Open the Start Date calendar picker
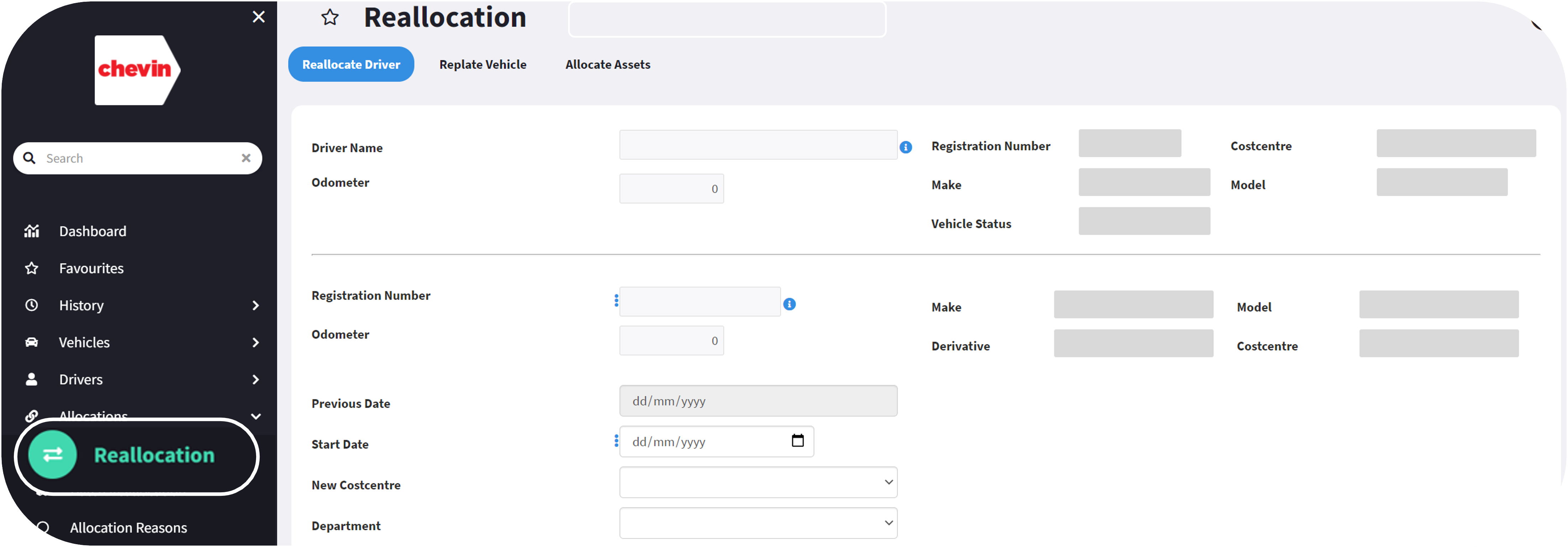The image size is (1568, 547). click(x=798, y=440)
